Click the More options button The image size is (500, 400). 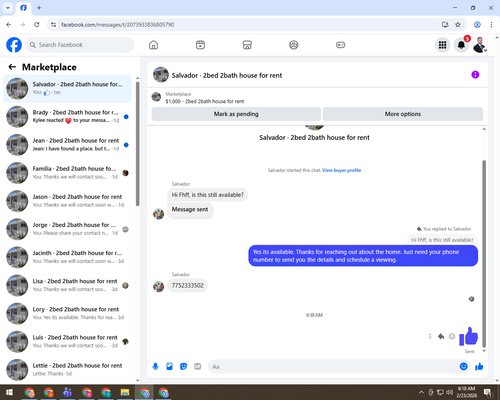click(x=403, y=114)
